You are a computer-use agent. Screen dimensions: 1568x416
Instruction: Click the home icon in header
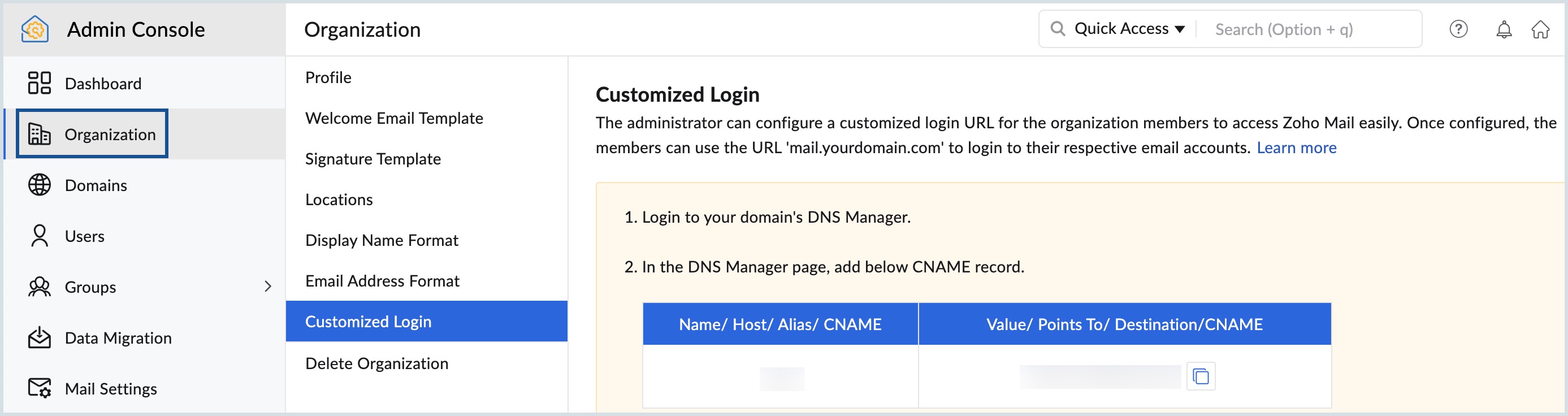(x=1540, y=29)
